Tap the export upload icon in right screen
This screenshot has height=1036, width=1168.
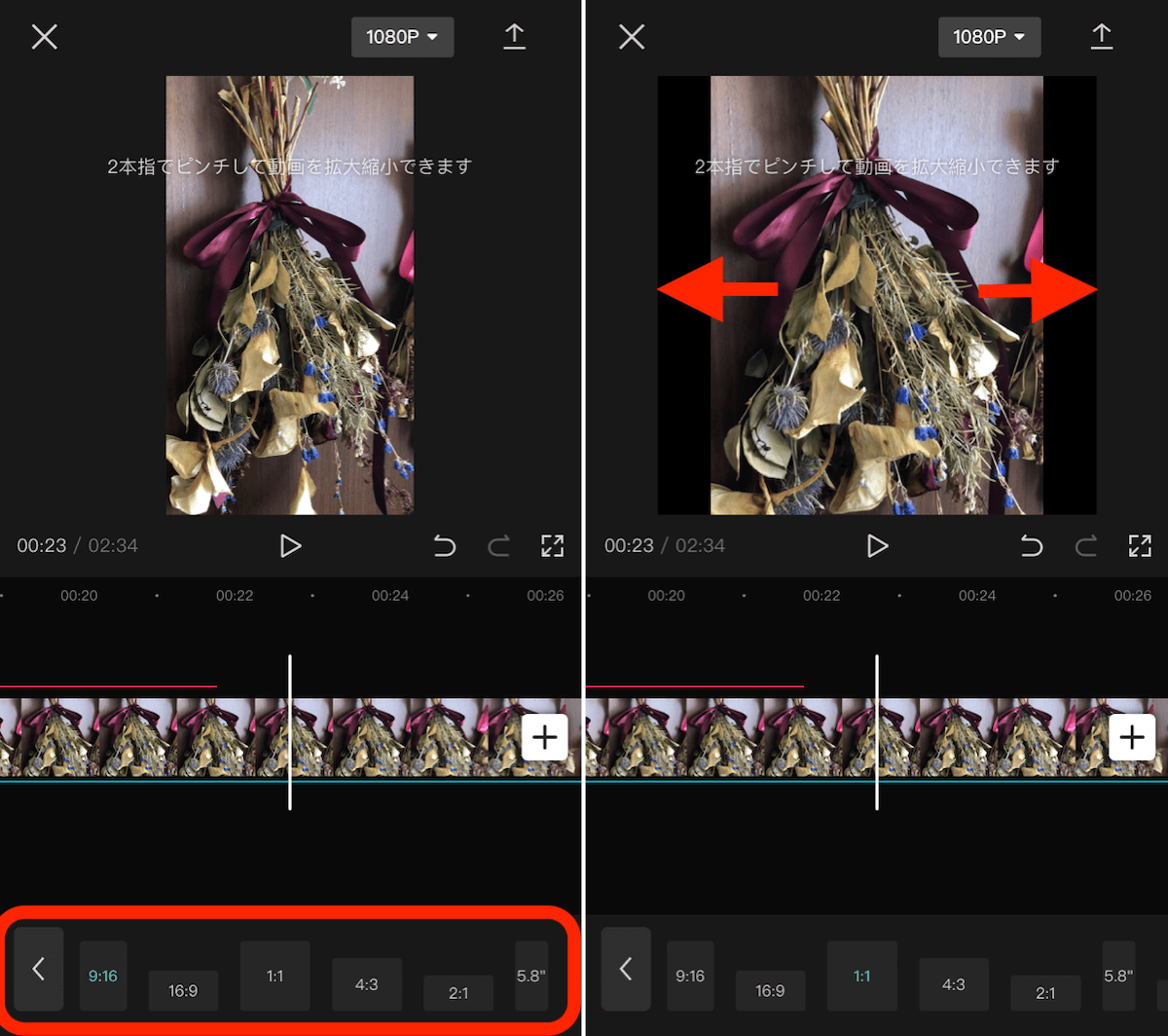pyautogui.click(x=1101, y=37)
